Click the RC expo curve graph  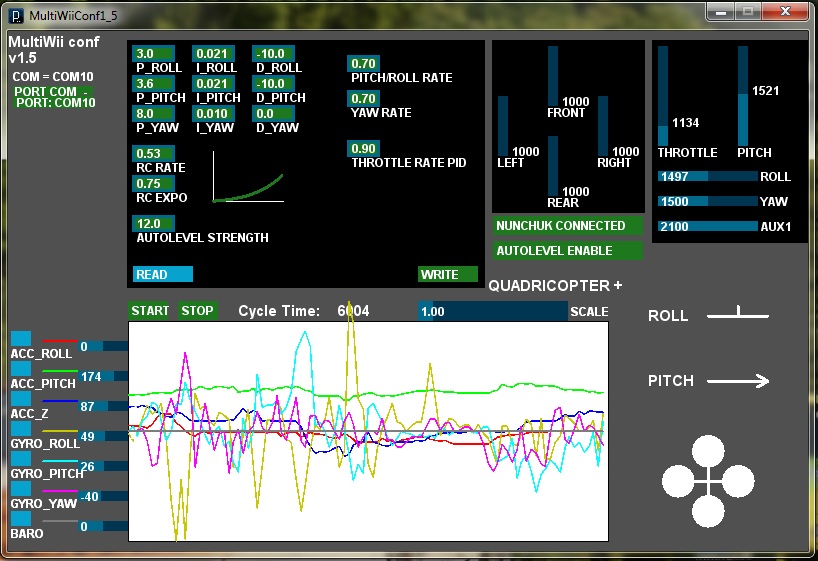[x=248, y=177]
